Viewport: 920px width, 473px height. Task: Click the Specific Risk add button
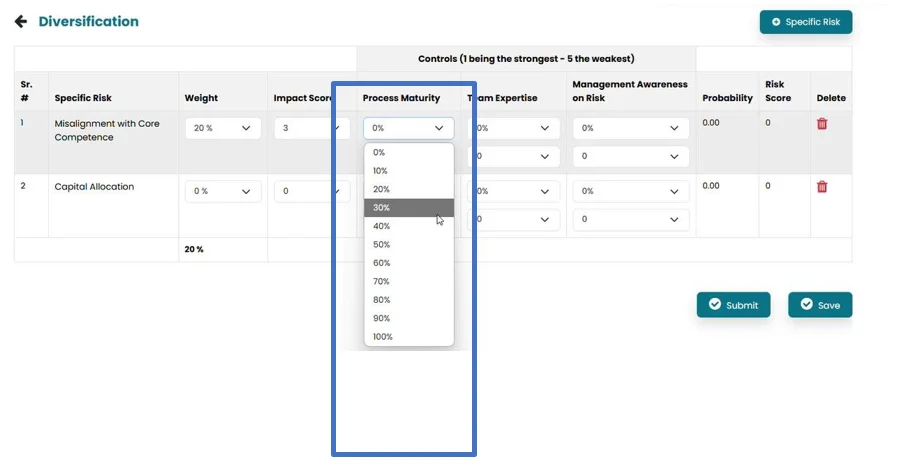(806, 22)
